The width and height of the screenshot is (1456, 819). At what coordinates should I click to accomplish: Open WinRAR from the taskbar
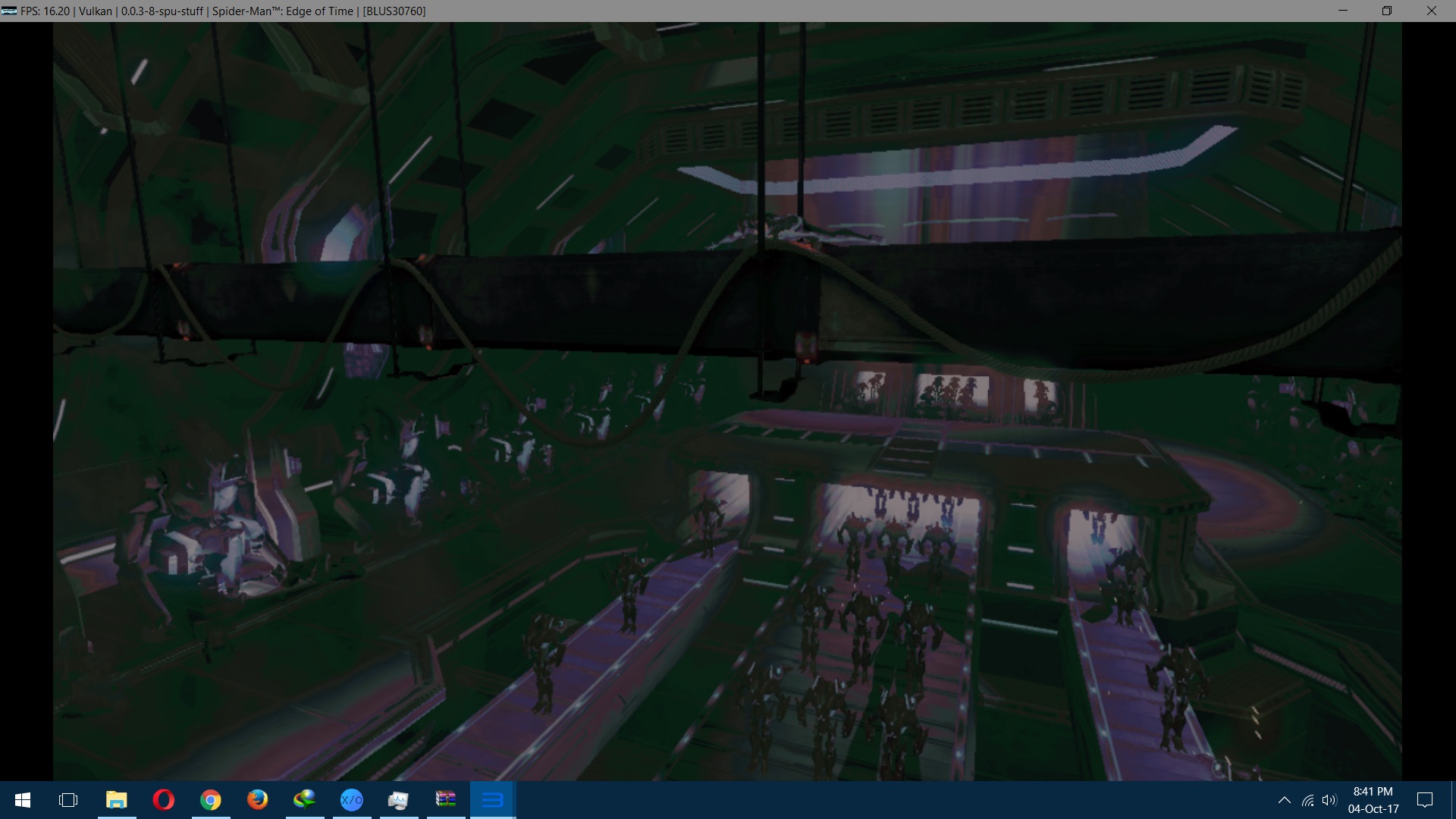445,800
